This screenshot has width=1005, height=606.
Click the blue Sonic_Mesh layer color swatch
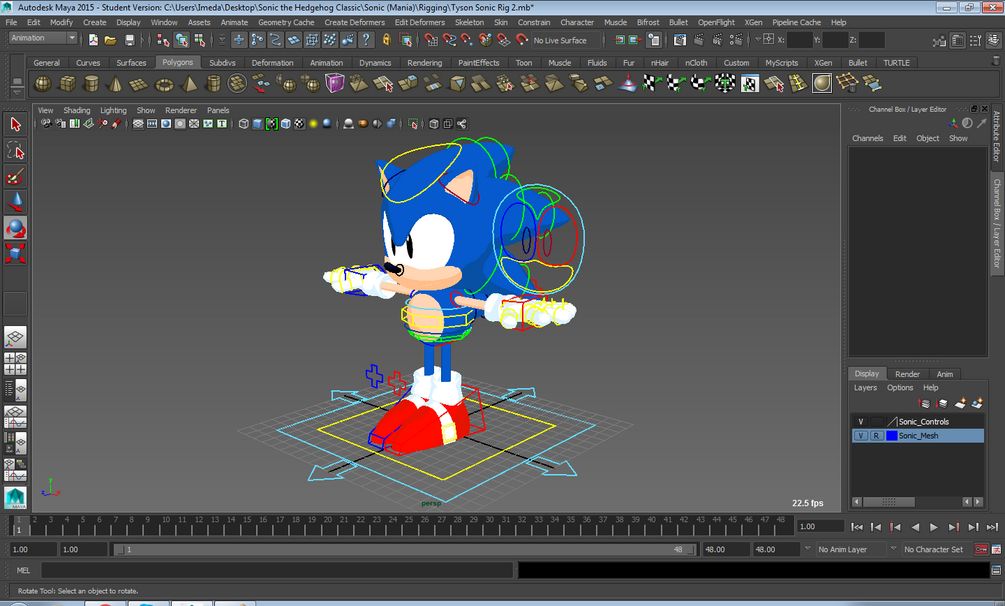point(892,435)
